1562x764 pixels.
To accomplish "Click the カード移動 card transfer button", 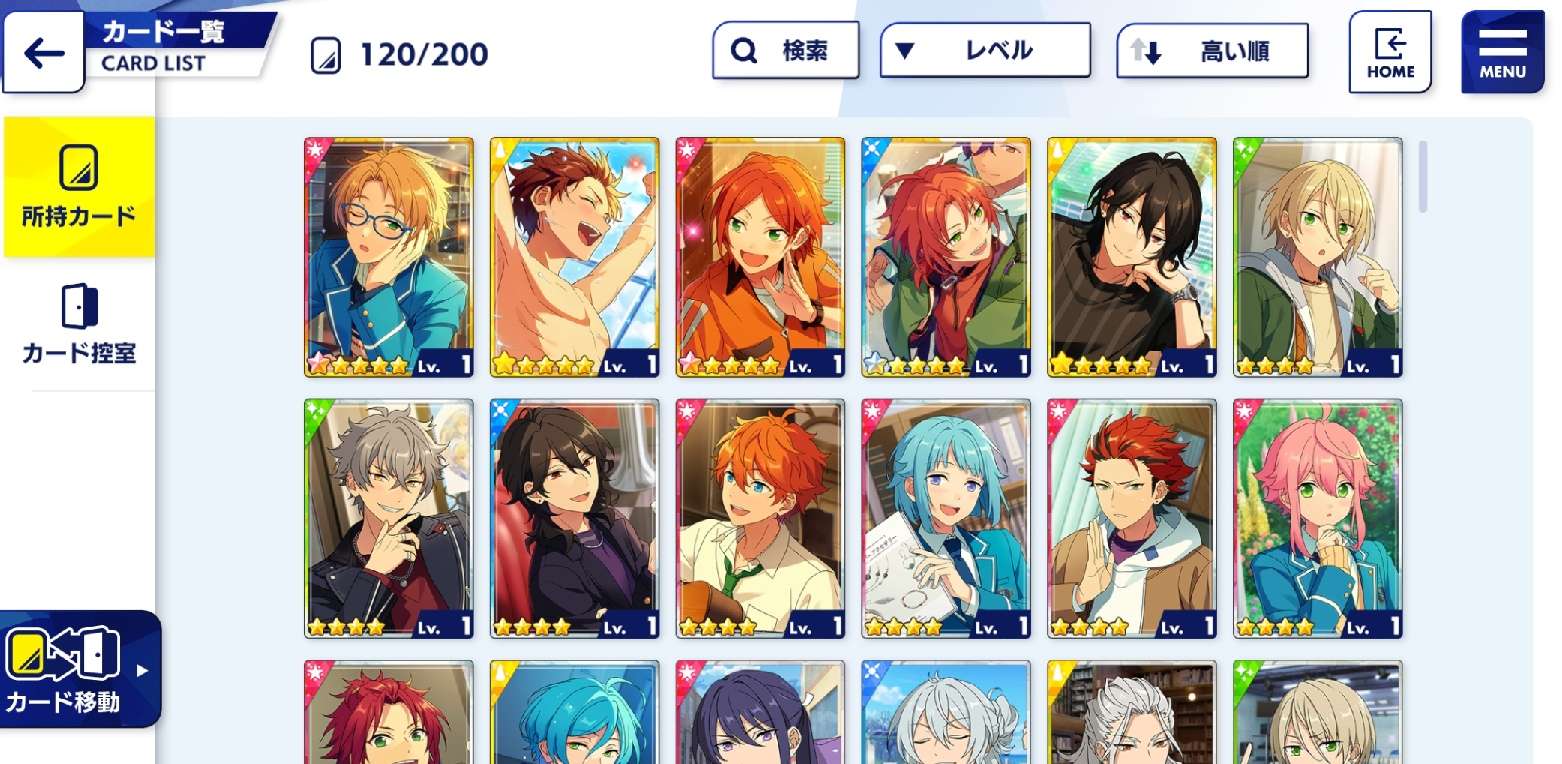I will 80,669.
